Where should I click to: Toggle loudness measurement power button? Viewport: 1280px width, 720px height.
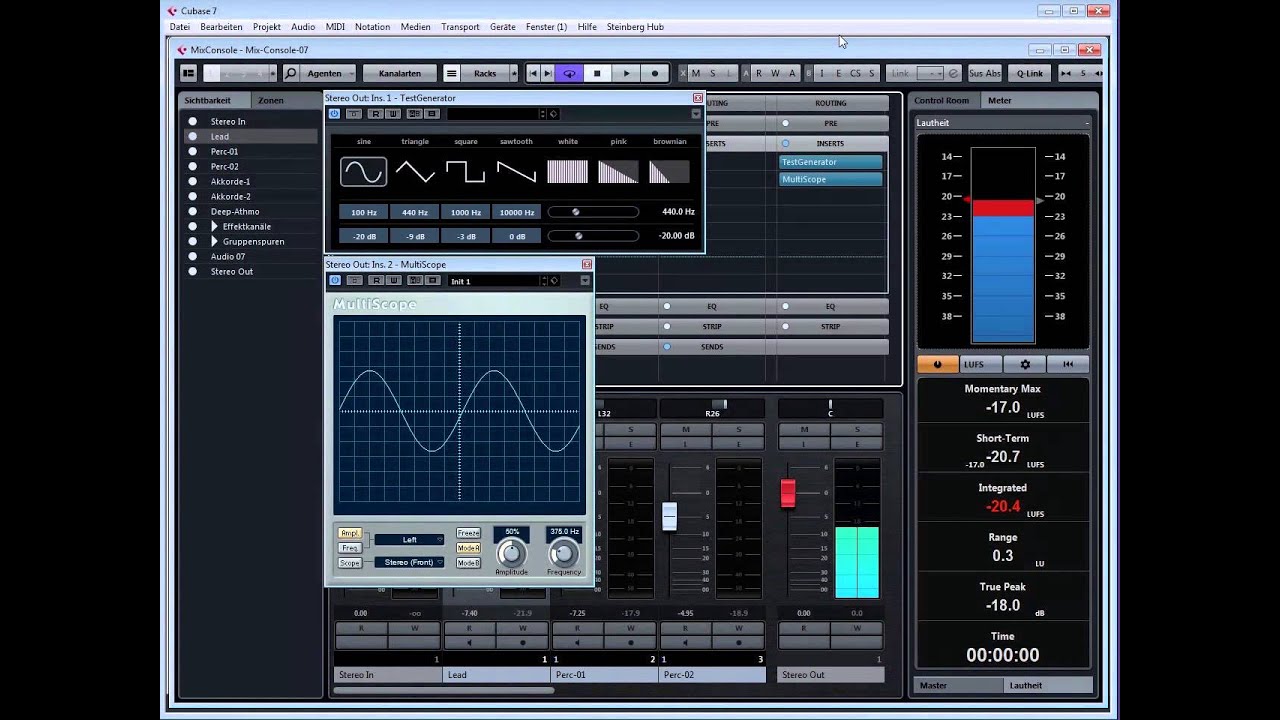938,365
